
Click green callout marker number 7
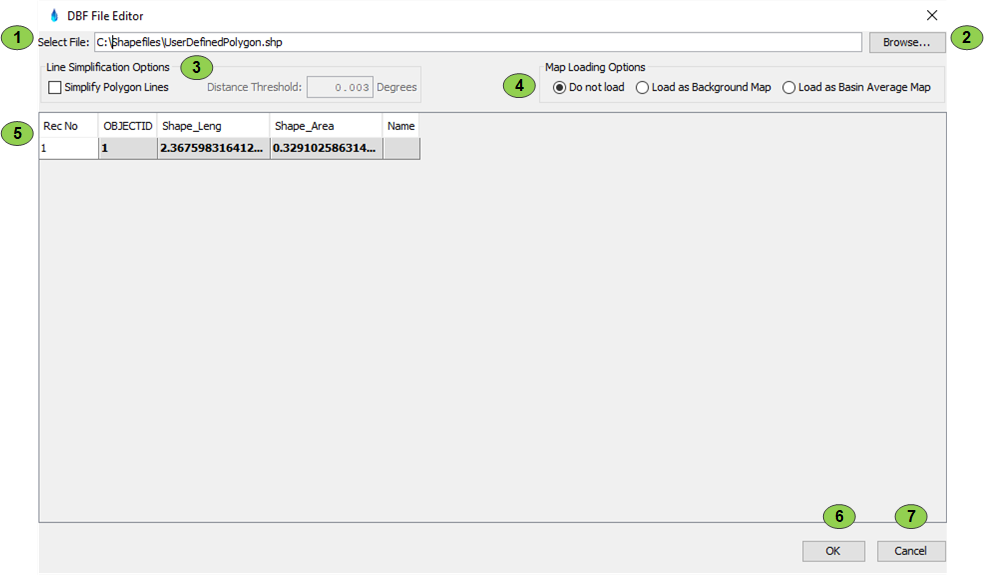(x=910, y=516)
